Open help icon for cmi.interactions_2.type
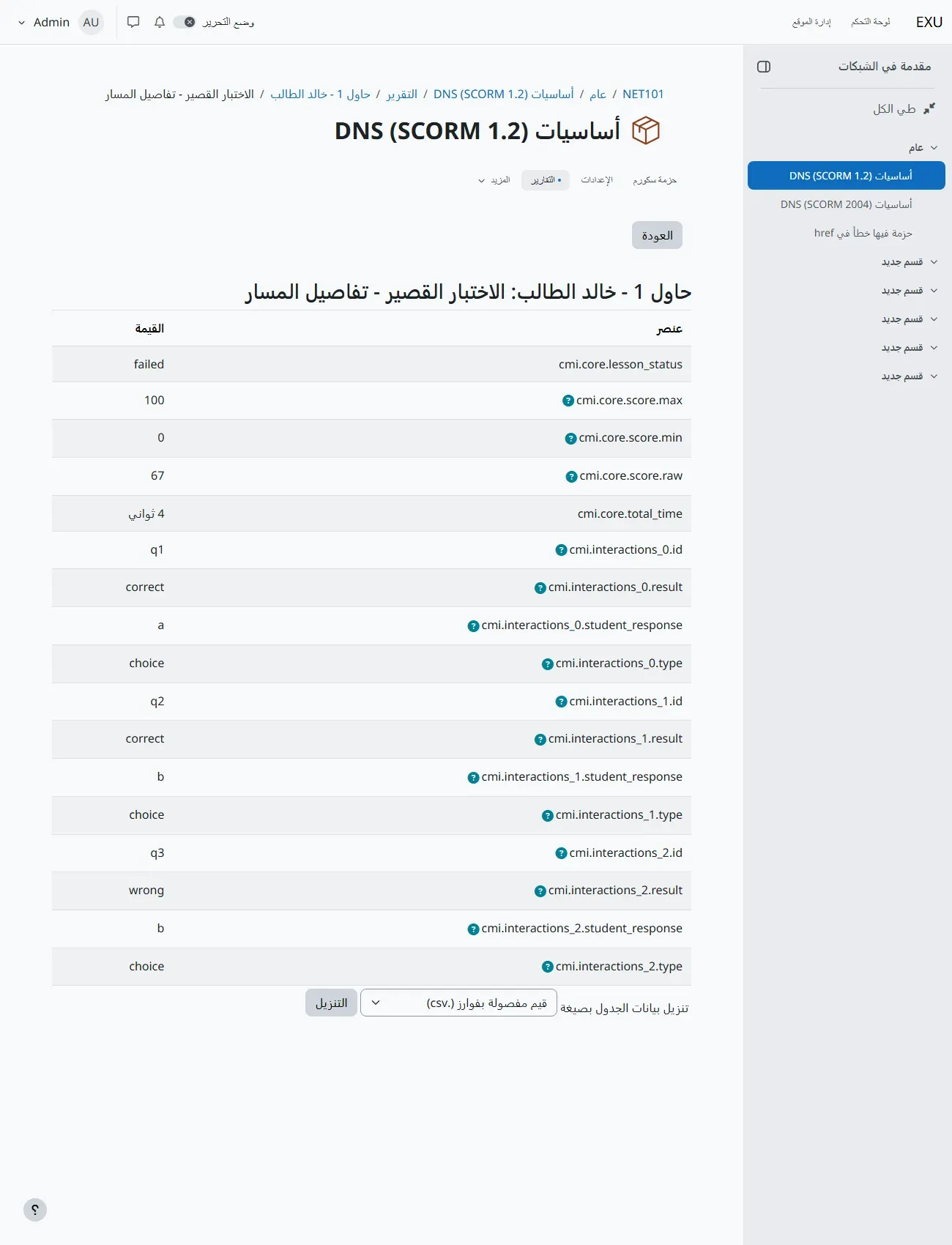The height and width of the screenshot is (1245, 952). pos(547,967)
